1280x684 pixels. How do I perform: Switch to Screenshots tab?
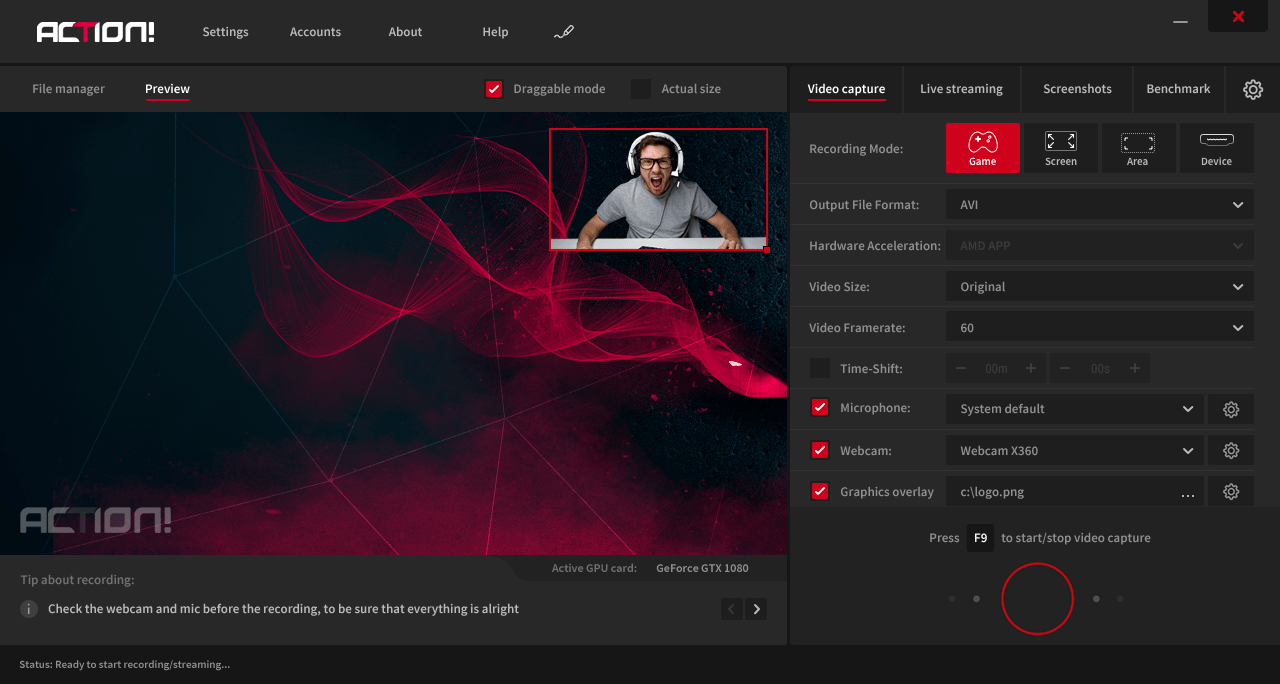pyautogui.click(x=1077, y=89)
